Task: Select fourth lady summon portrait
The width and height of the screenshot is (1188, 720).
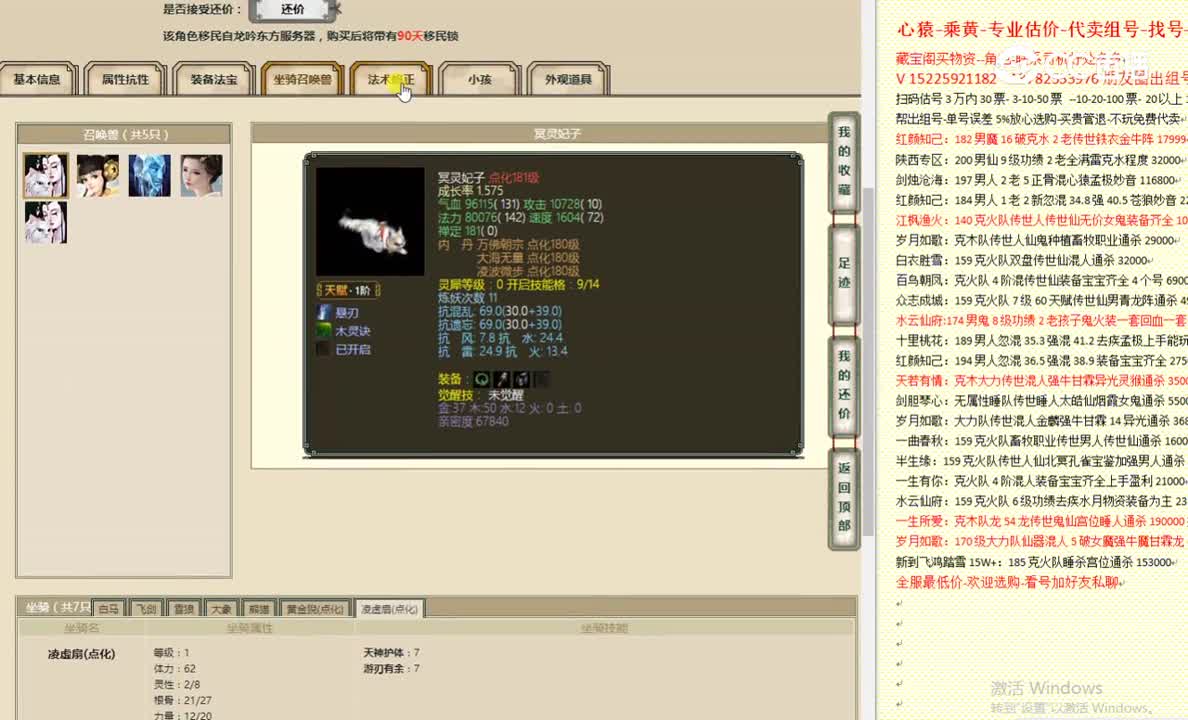Action: [202, 175]
